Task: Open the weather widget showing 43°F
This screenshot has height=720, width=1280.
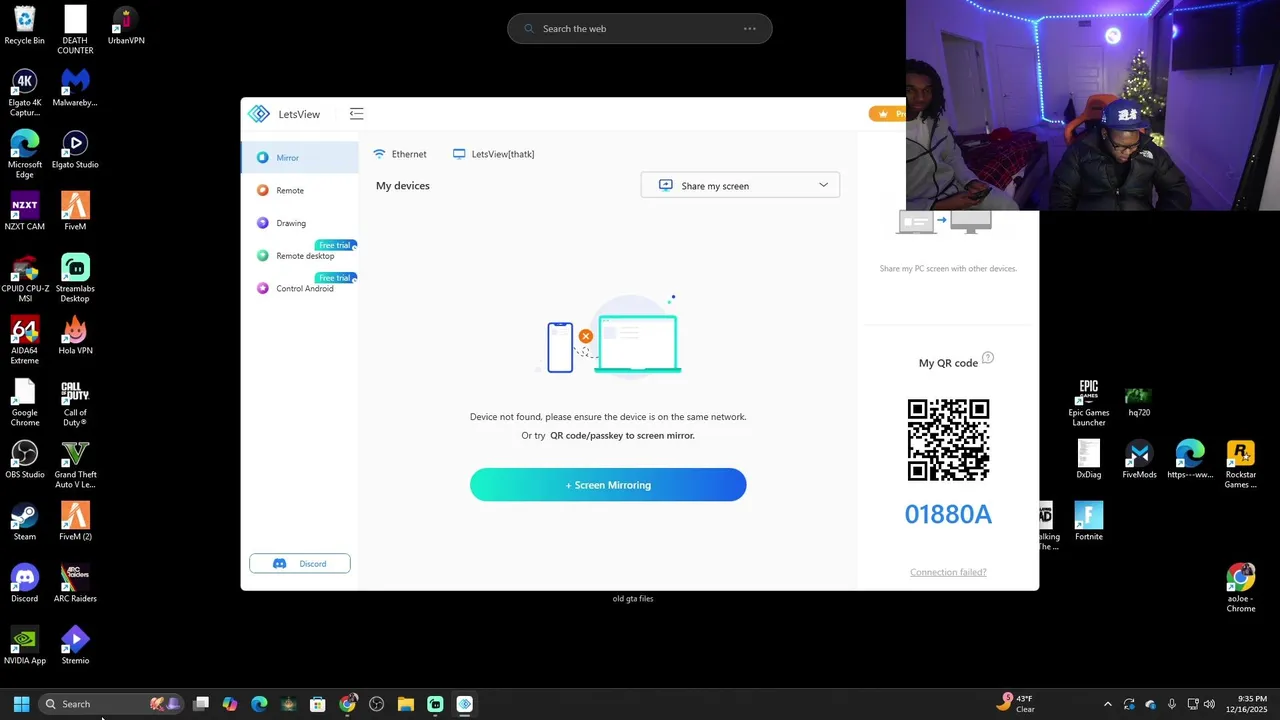Action: (1015, 704)
